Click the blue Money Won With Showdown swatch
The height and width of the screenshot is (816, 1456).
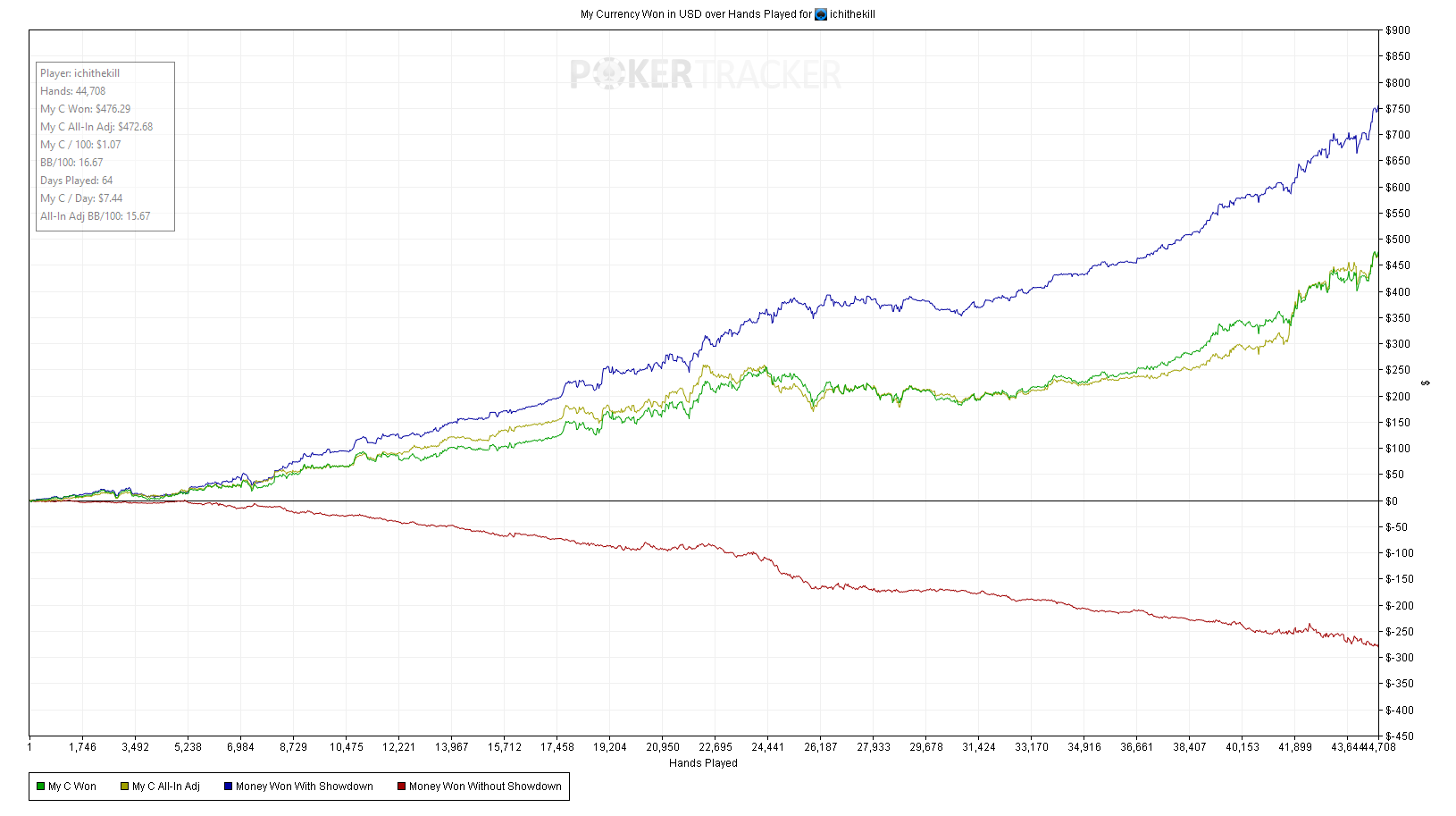[228, 787]
